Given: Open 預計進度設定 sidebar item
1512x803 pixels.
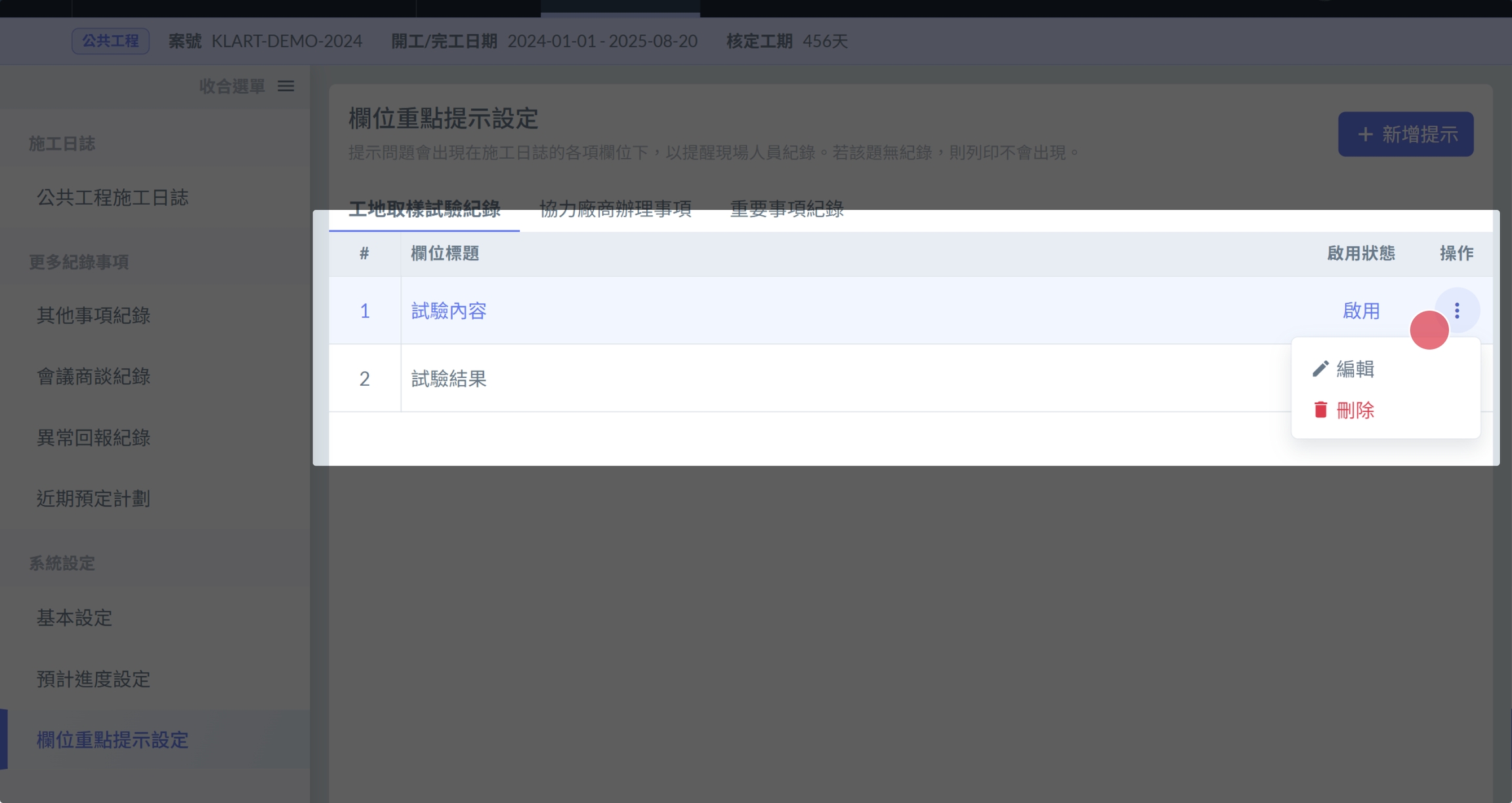Looking at the screenshot, I should click(x=93, y=679).
